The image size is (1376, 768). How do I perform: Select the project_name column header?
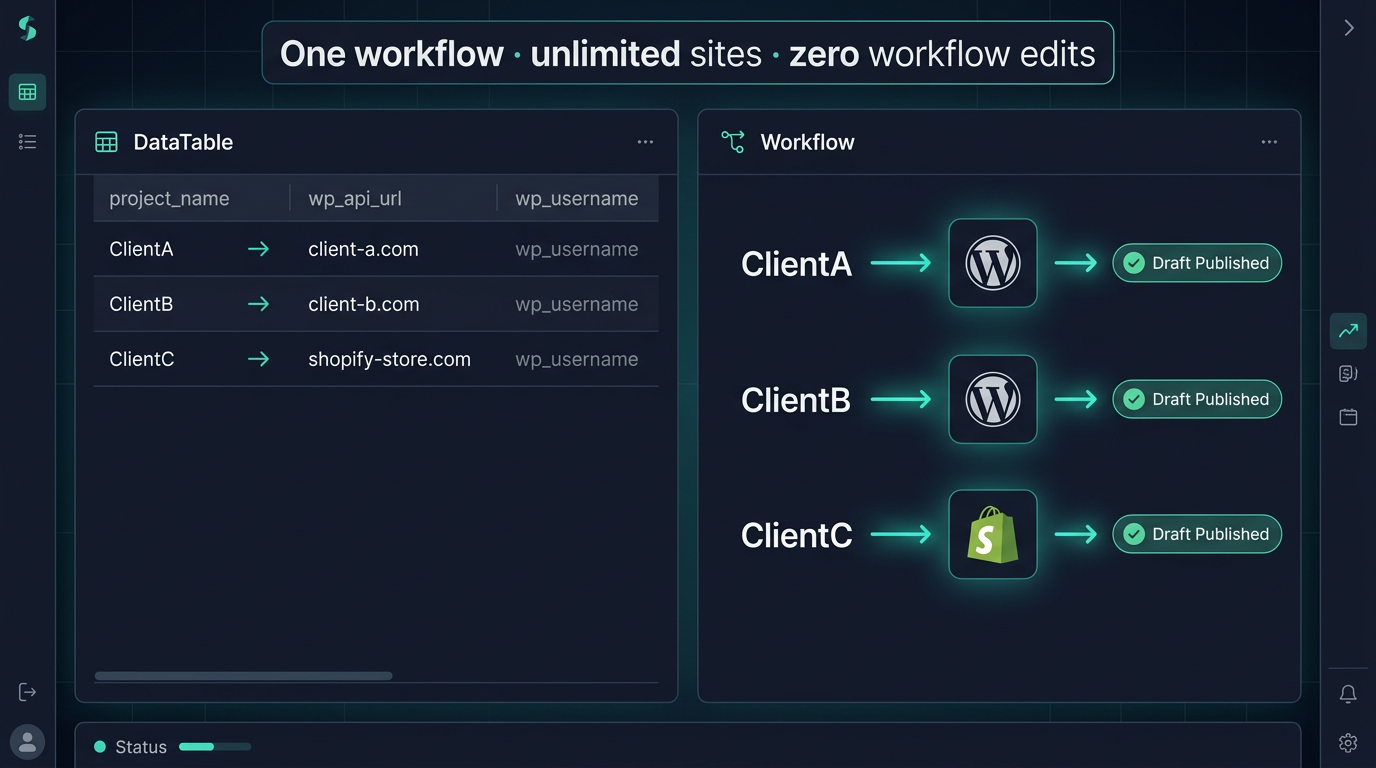point(169,198)
